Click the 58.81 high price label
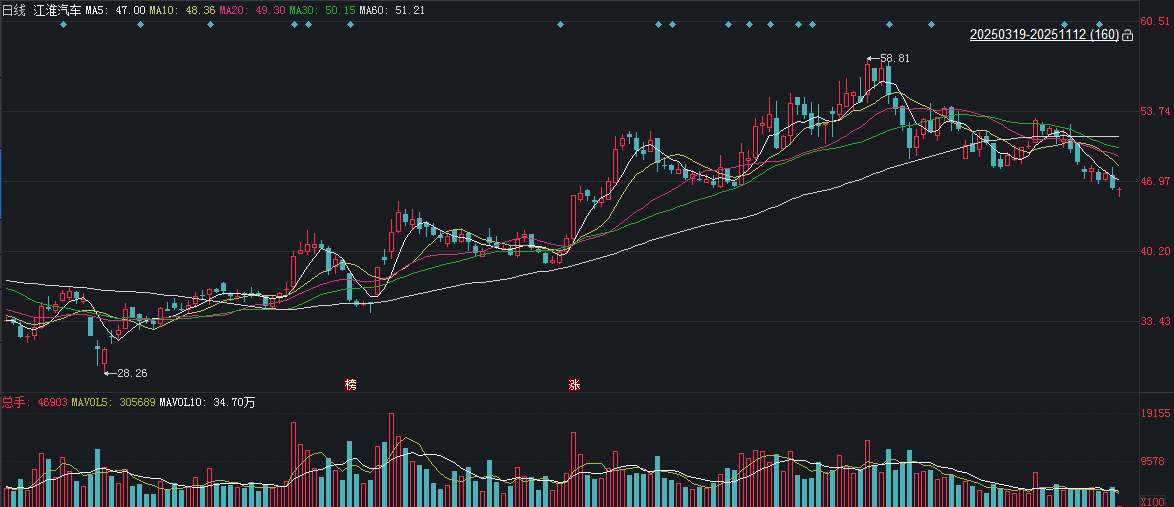The width and height of the screenshot is (1174, 507). pos(894,59)
